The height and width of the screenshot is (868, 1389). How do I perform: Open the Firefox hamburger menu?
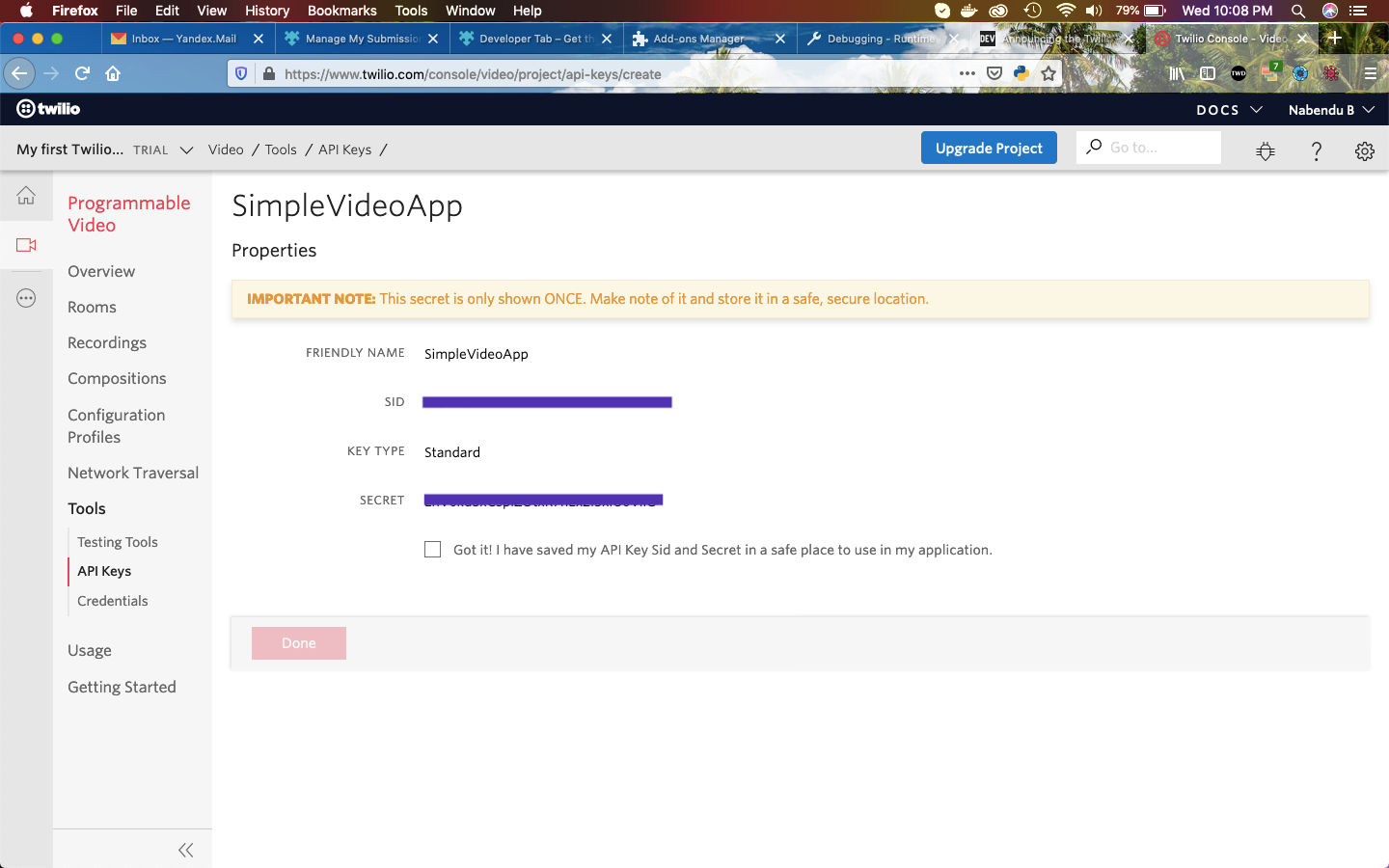coord(1370,73)
